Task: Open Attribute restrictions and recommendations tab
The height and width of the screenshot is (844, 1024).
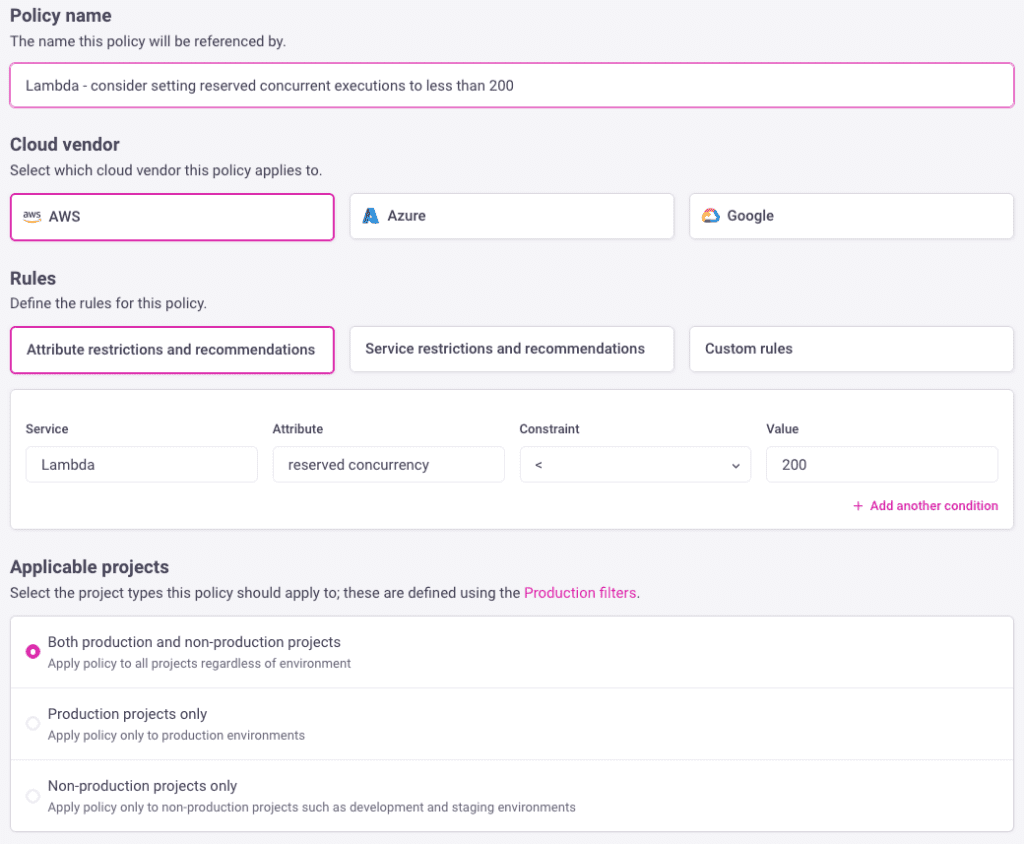Action: [172, 350]
